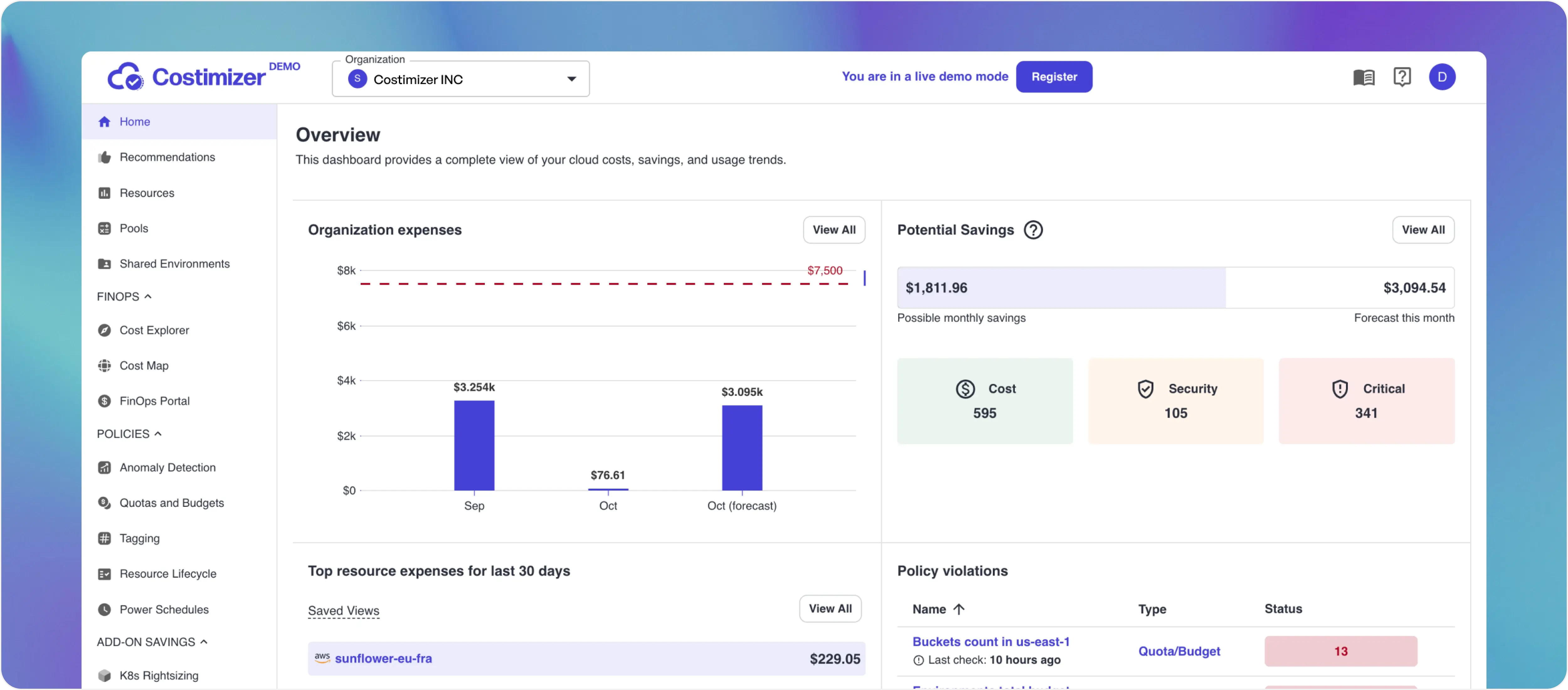Click the Potential Savings help icon
This screenshot has height=690, width=1568.
pos(1033,230)
